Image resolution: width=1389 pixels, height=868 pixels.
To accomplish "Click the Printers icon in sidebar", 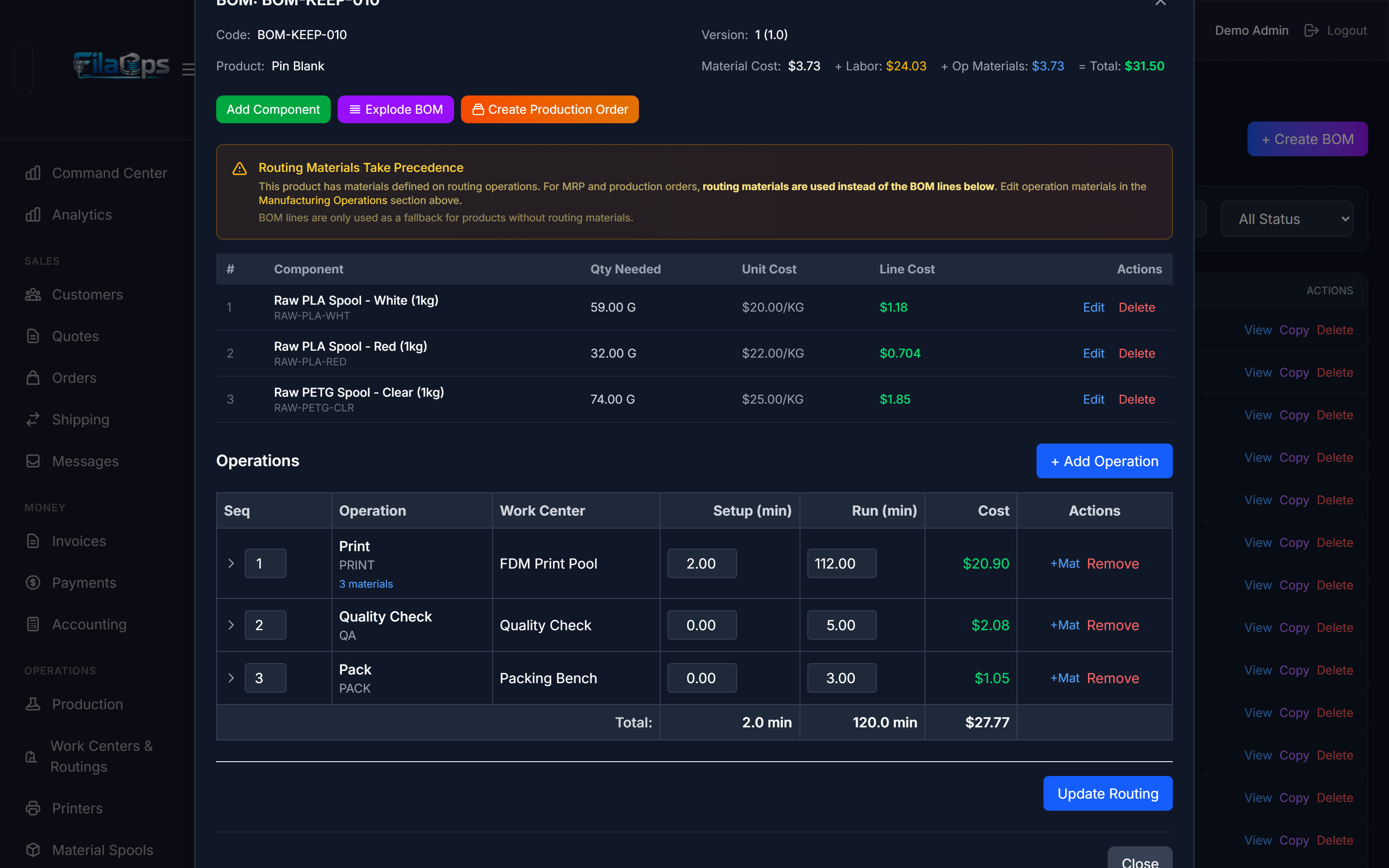I will (x=33, y=808).
